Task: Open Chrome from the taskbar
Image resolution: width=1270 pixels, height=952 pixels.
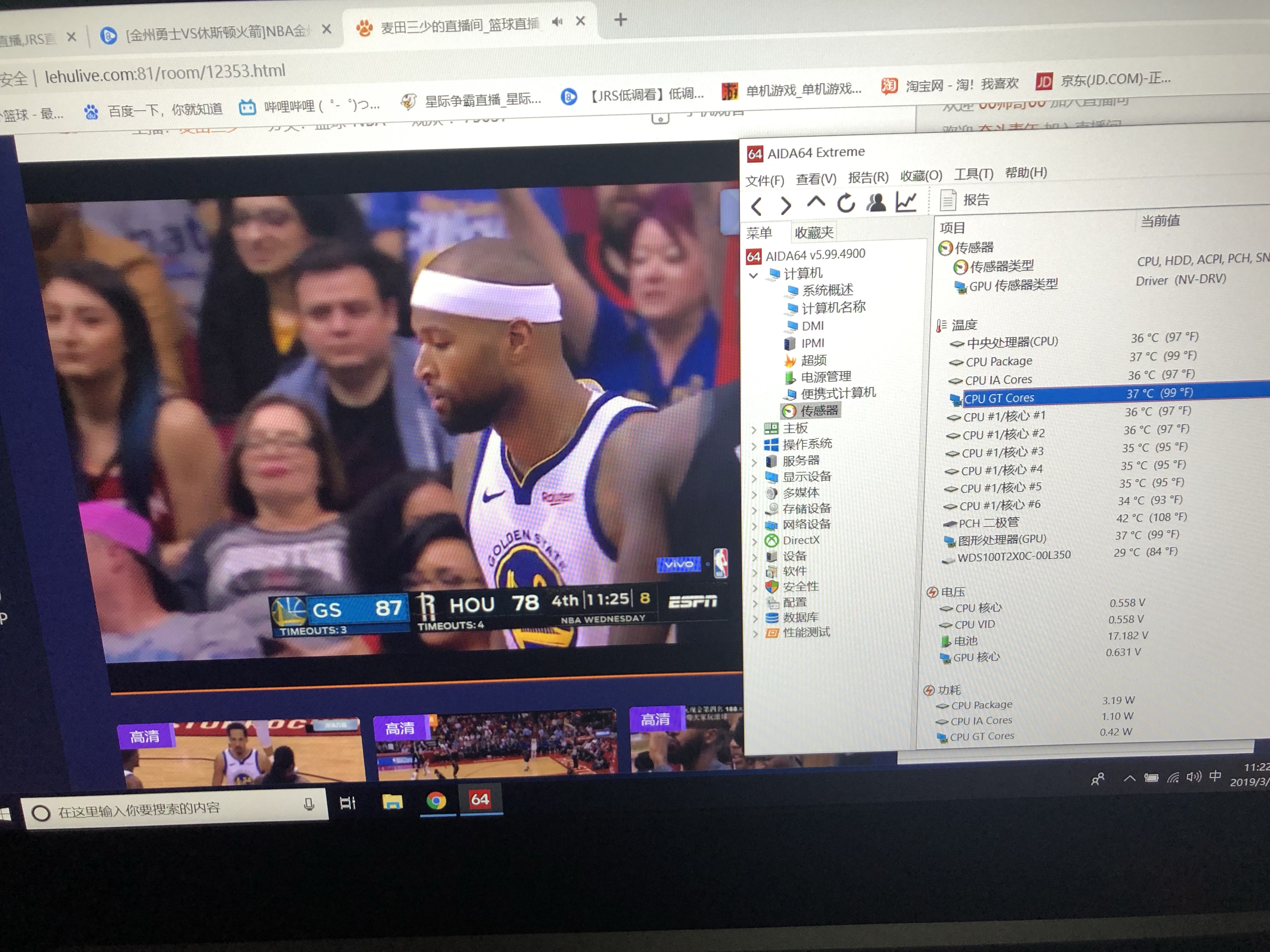Action: click(436, 801)
